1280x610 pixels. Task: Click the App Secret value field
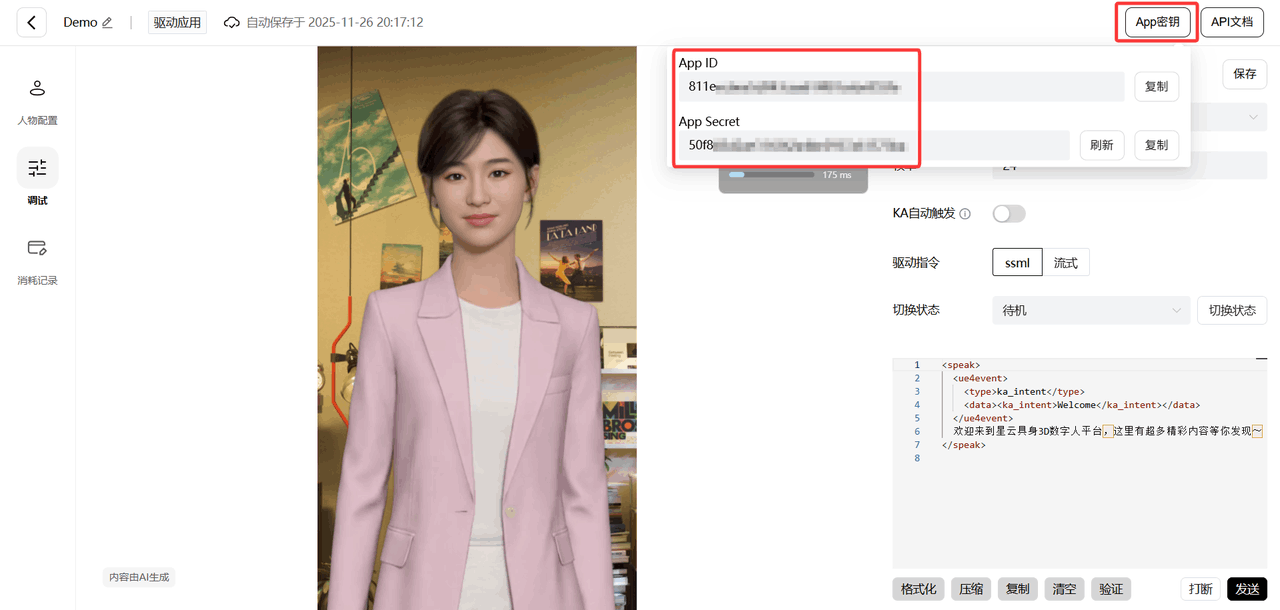[x=874, y=145]
